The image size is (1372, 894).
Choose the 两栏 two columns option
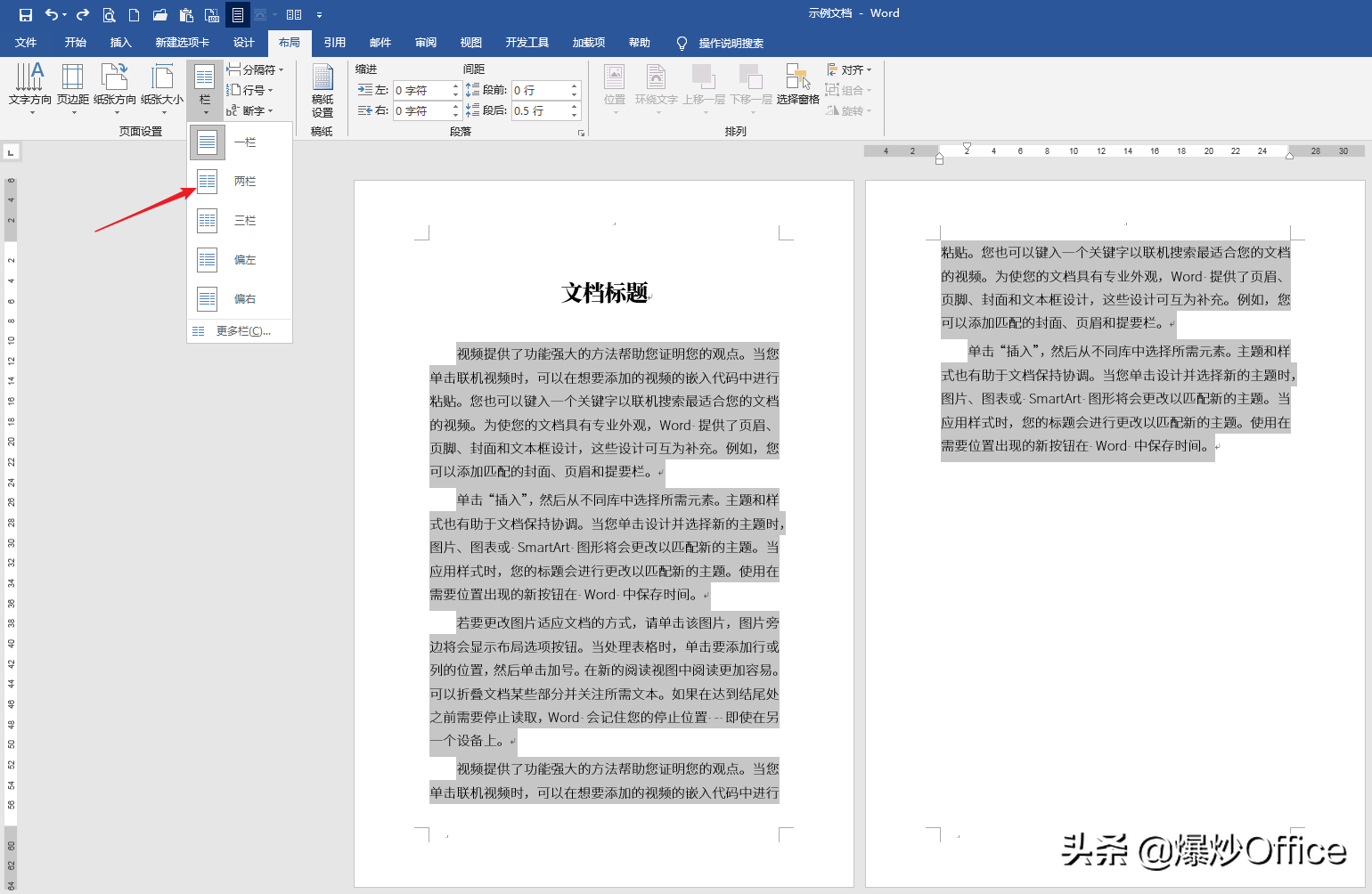[240, 182]
